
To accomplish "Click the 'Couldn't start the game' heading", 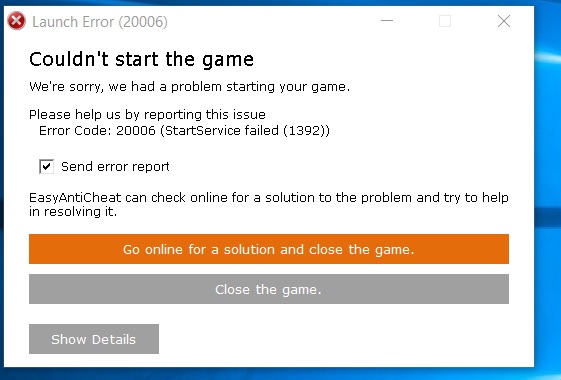I will coord(142,59).
